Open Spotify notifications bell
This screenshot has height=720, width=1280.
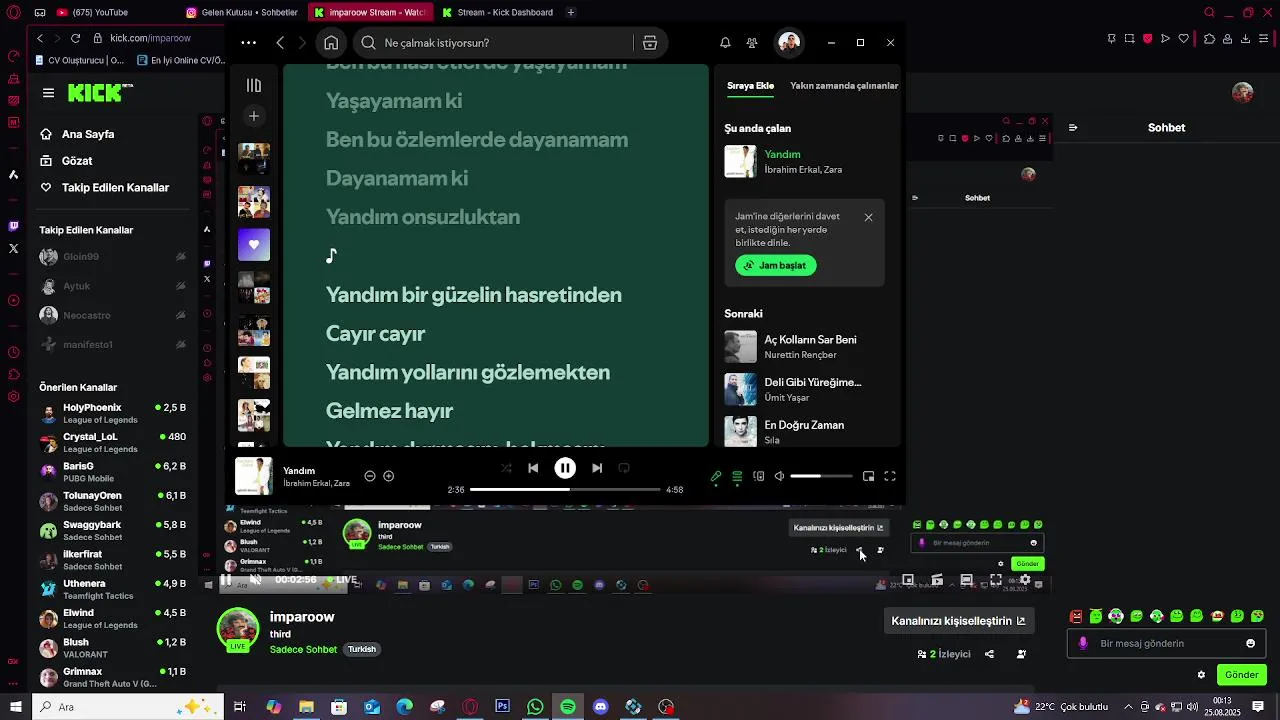(725, 43)
